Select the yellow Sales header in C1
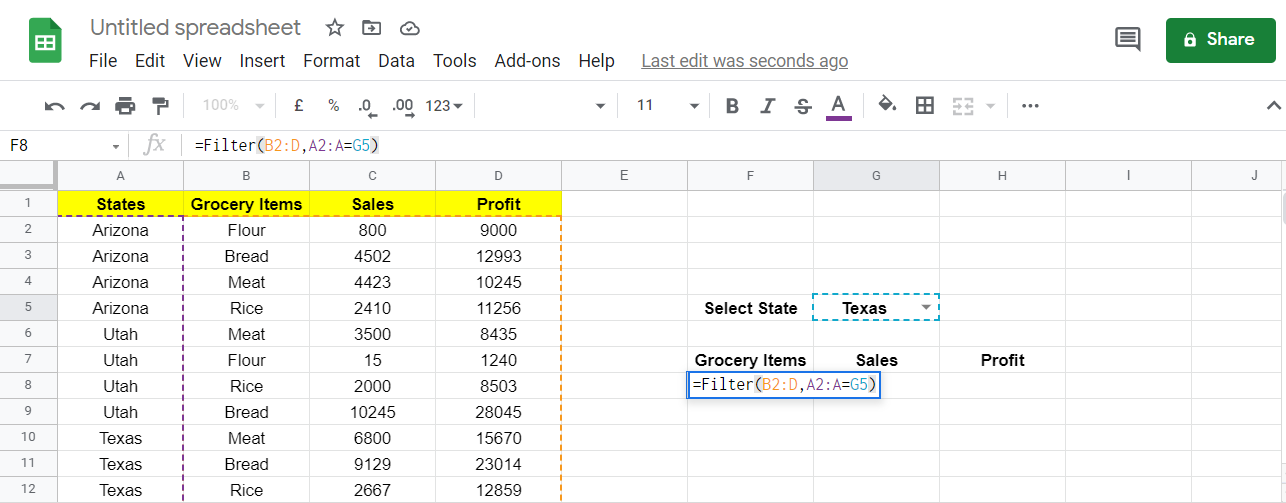 click(x=372, y=204)
